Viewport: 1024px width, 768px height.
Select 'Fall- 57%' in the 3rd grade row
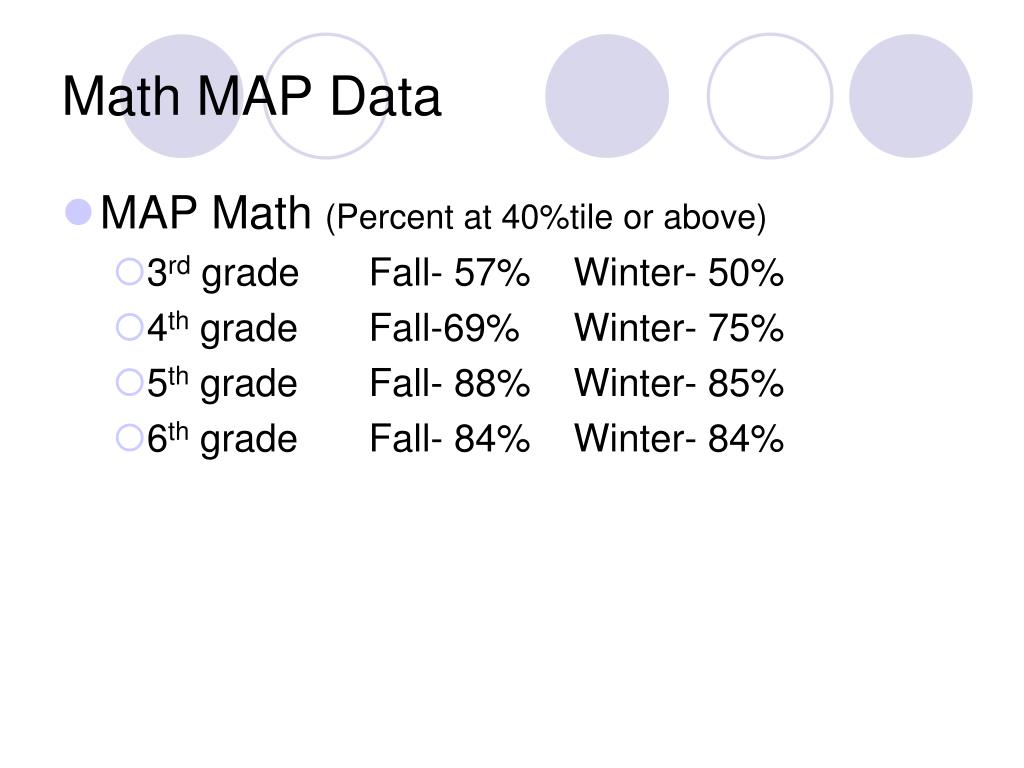449,272
